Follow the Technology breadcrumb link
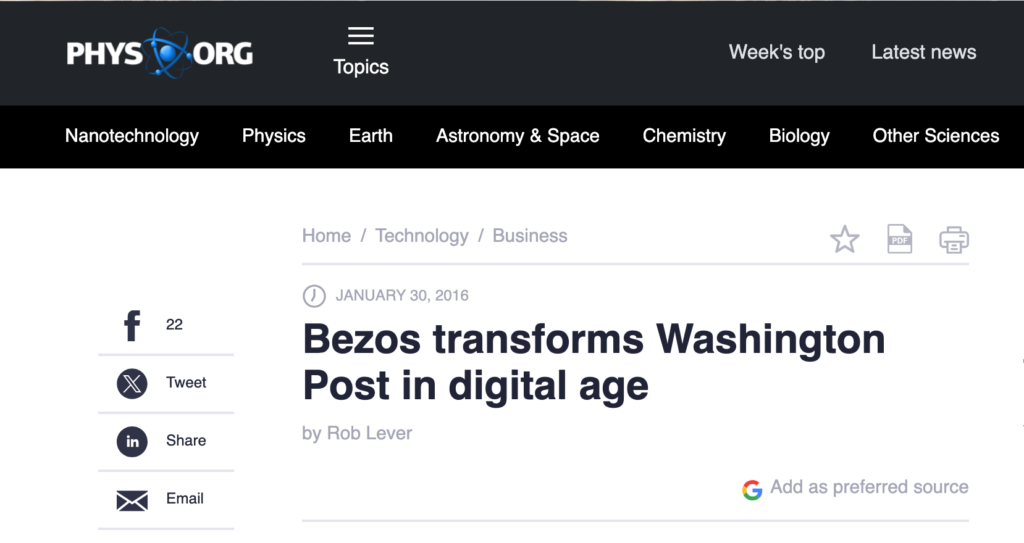1024x543 pixels. [x=422, y=236]
